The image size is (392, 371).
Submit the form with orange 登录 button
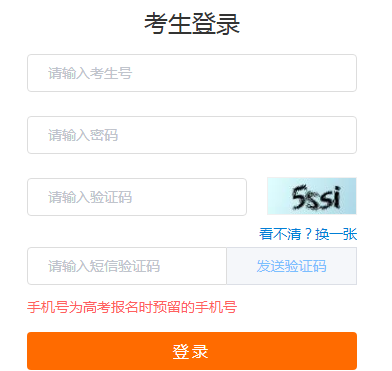click(192, 351)
